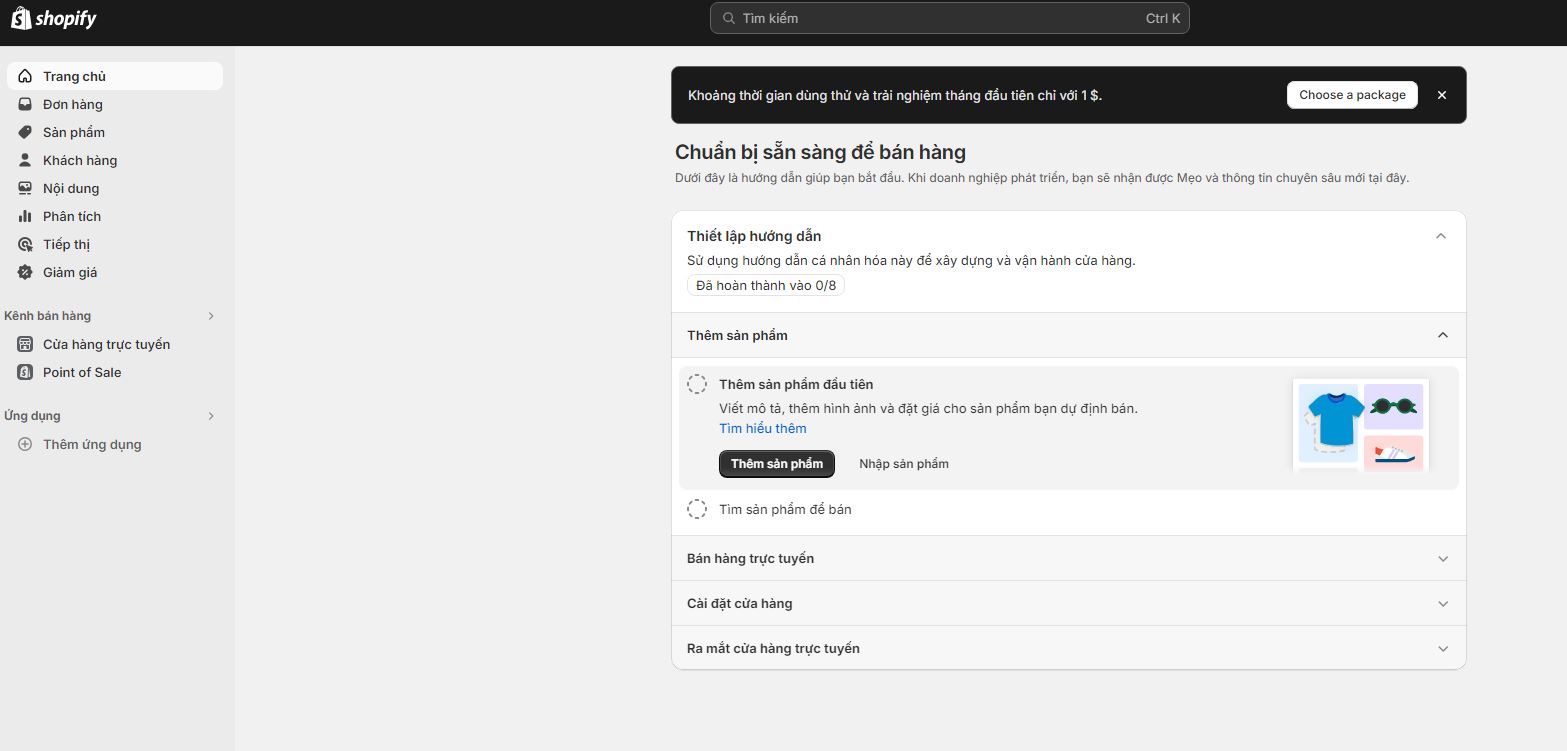Click the Shopify logo in header
1567x751 pixels.
54,19
